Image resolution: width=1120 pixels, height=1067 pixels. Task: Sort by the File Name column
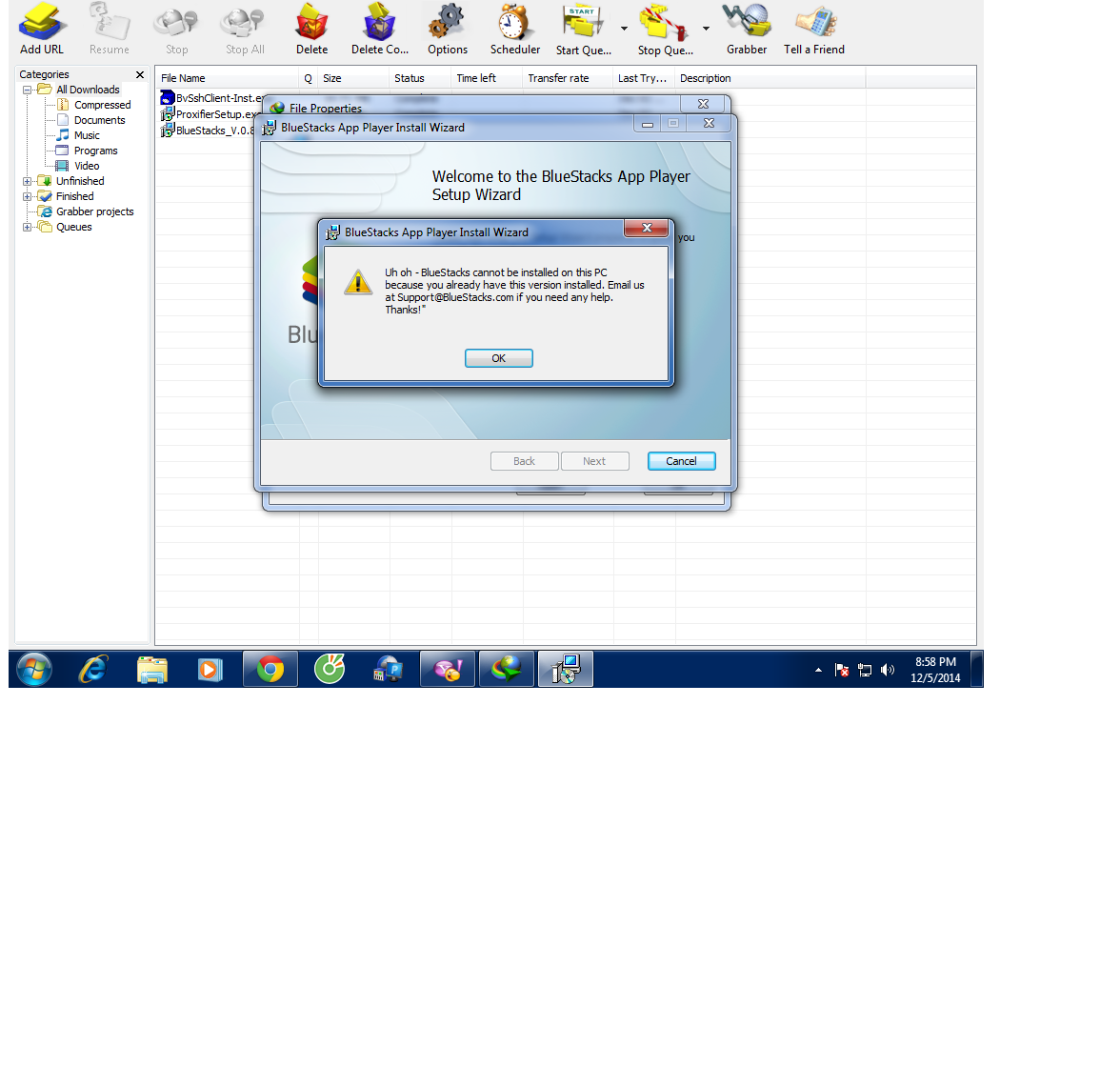(x=227, y=78)
